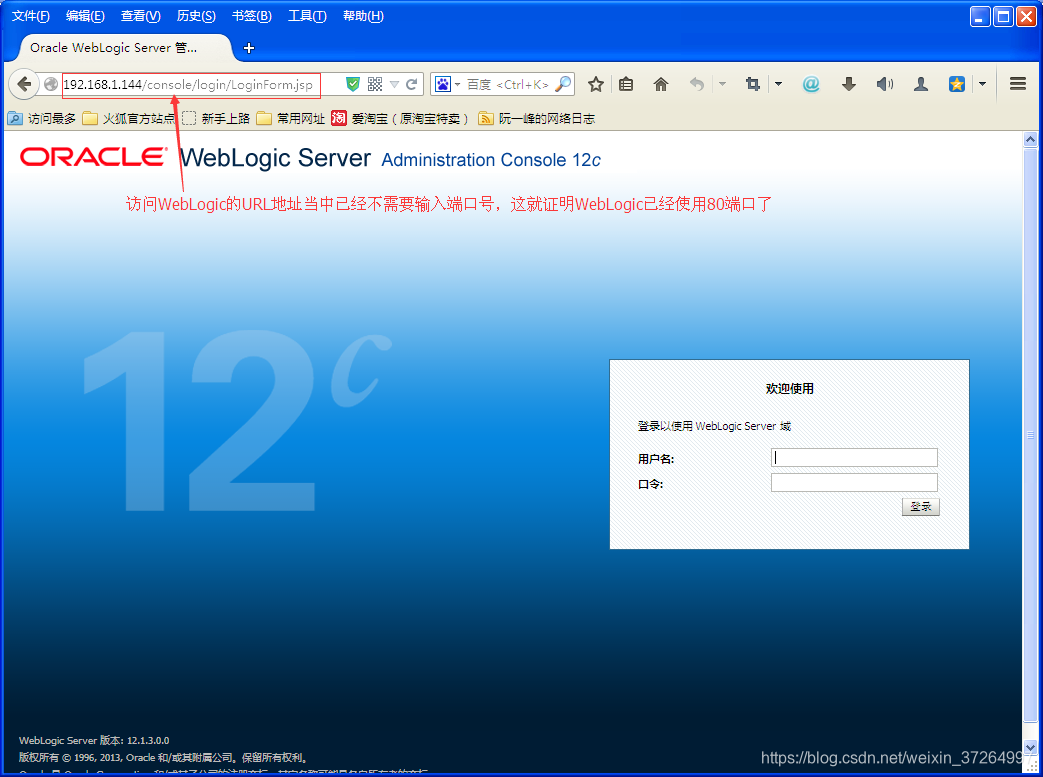Click the 百度 search box
1043x777 pixels.
508,84
